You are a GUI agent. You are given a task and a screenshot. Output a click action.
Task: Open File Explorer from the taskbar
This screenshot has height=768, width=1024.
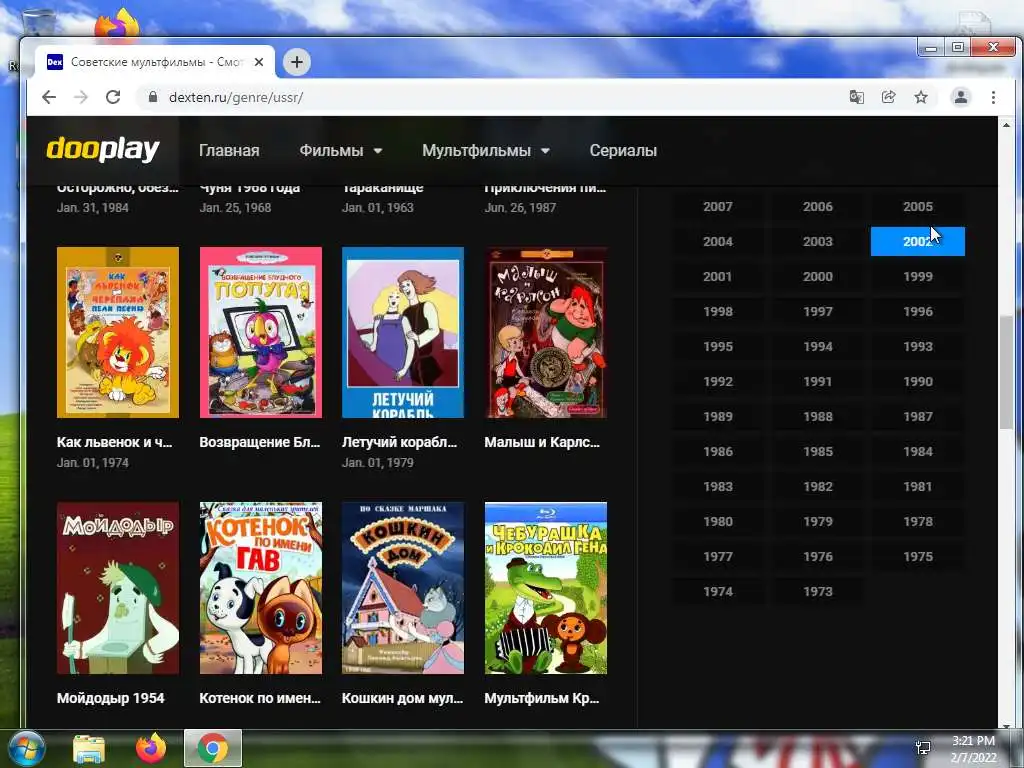89,749
